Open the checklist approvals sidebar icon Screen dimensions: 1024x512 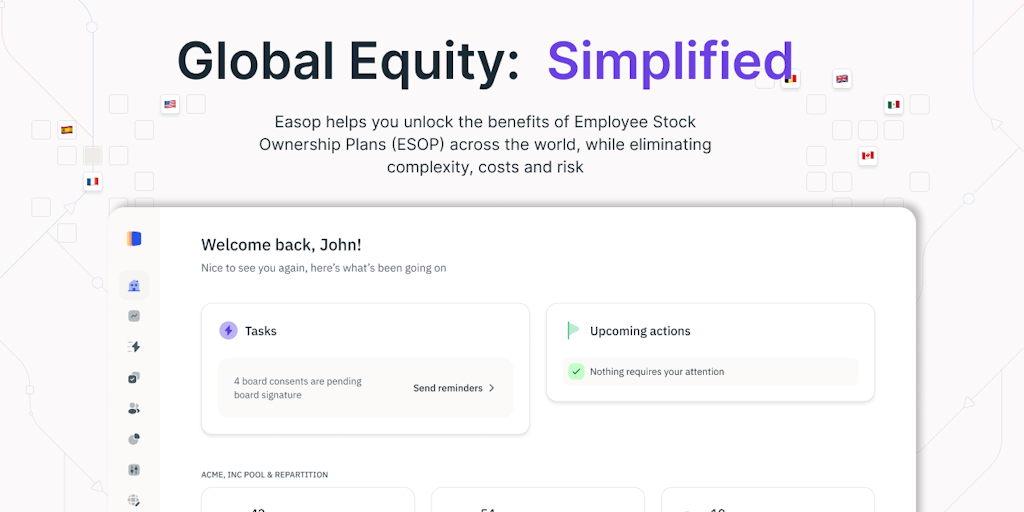(134, 378)
